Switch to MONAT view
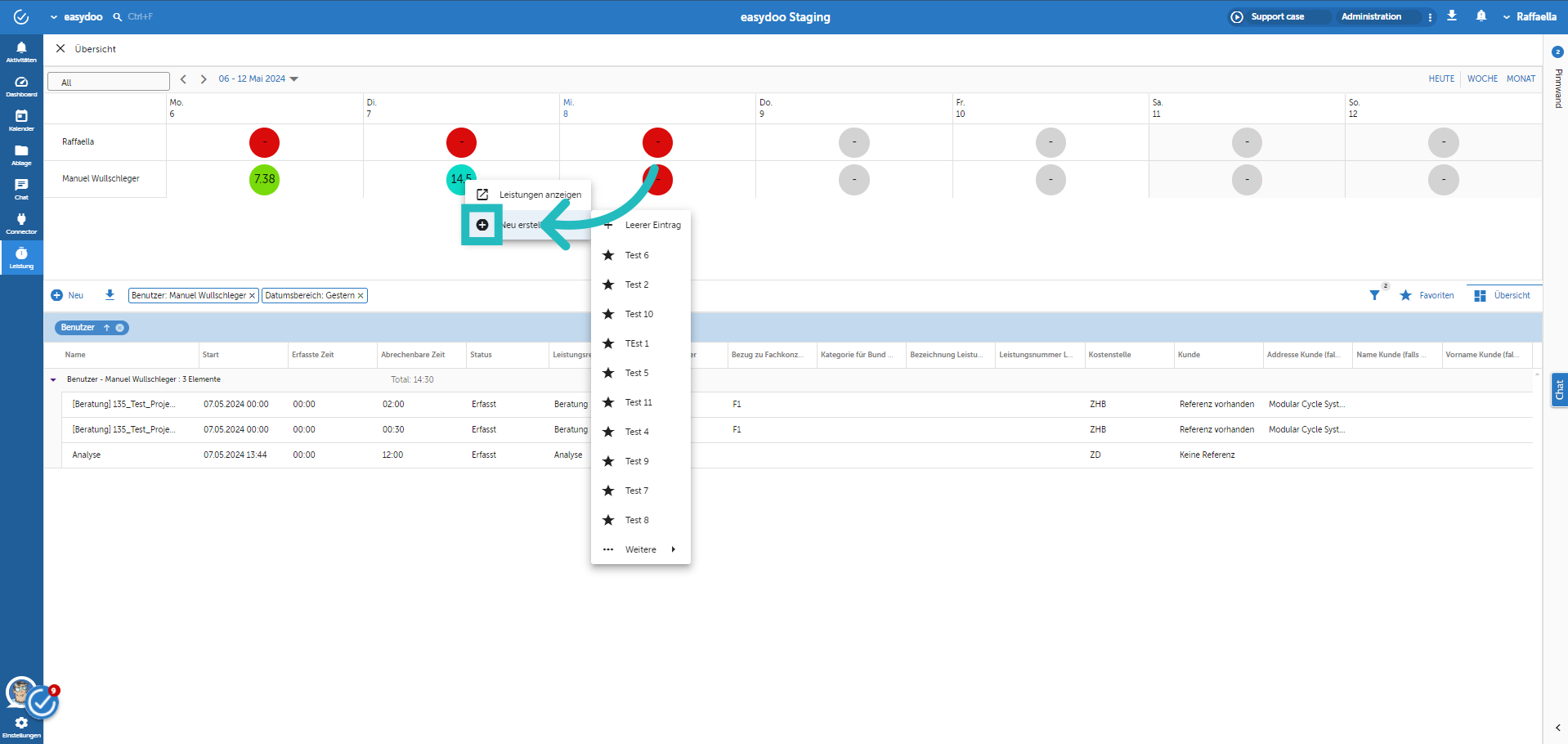 pyautogui.click(x=1521, y=79)
